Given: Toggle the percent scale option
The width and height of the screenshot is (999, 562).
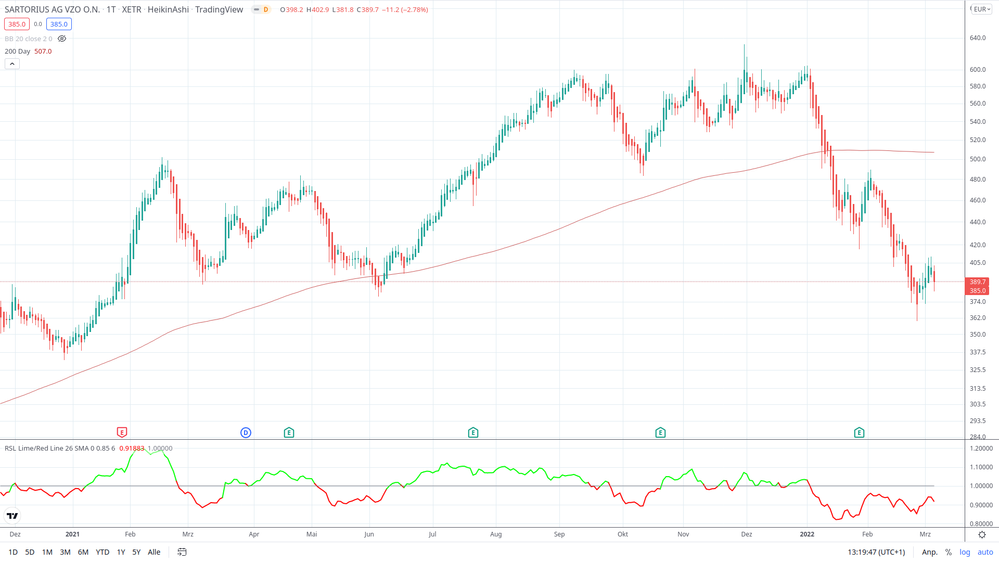Looking at the screenshot, I should (x=948, y=552).
